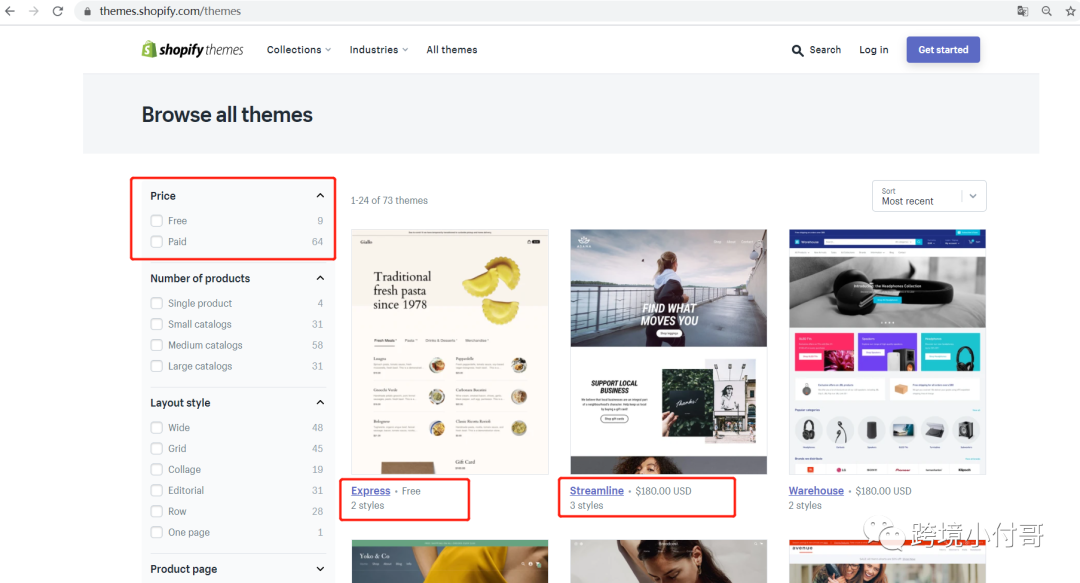The width and height of the screenshot is (1080, 583).
Task: Tick the Editorial layout checkbox
Action: tap(156, 491)
